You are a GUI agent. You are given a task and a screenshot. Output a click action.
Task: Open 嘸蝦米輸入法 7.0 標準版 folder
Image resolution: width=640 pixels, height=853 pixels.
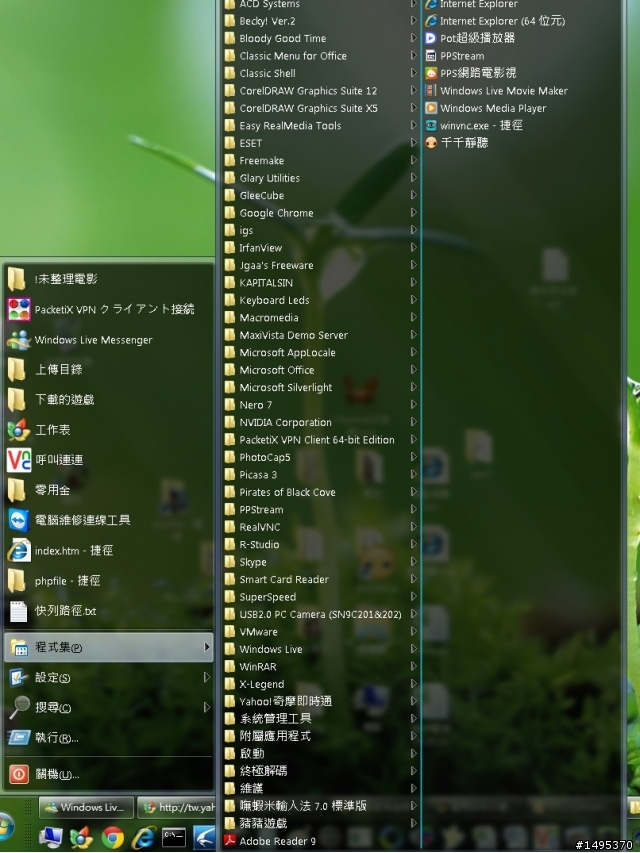click(x=321, y=806)
